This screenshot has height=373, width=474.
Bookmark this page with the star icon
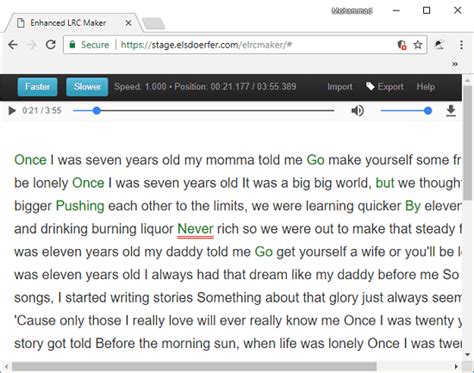418,45
